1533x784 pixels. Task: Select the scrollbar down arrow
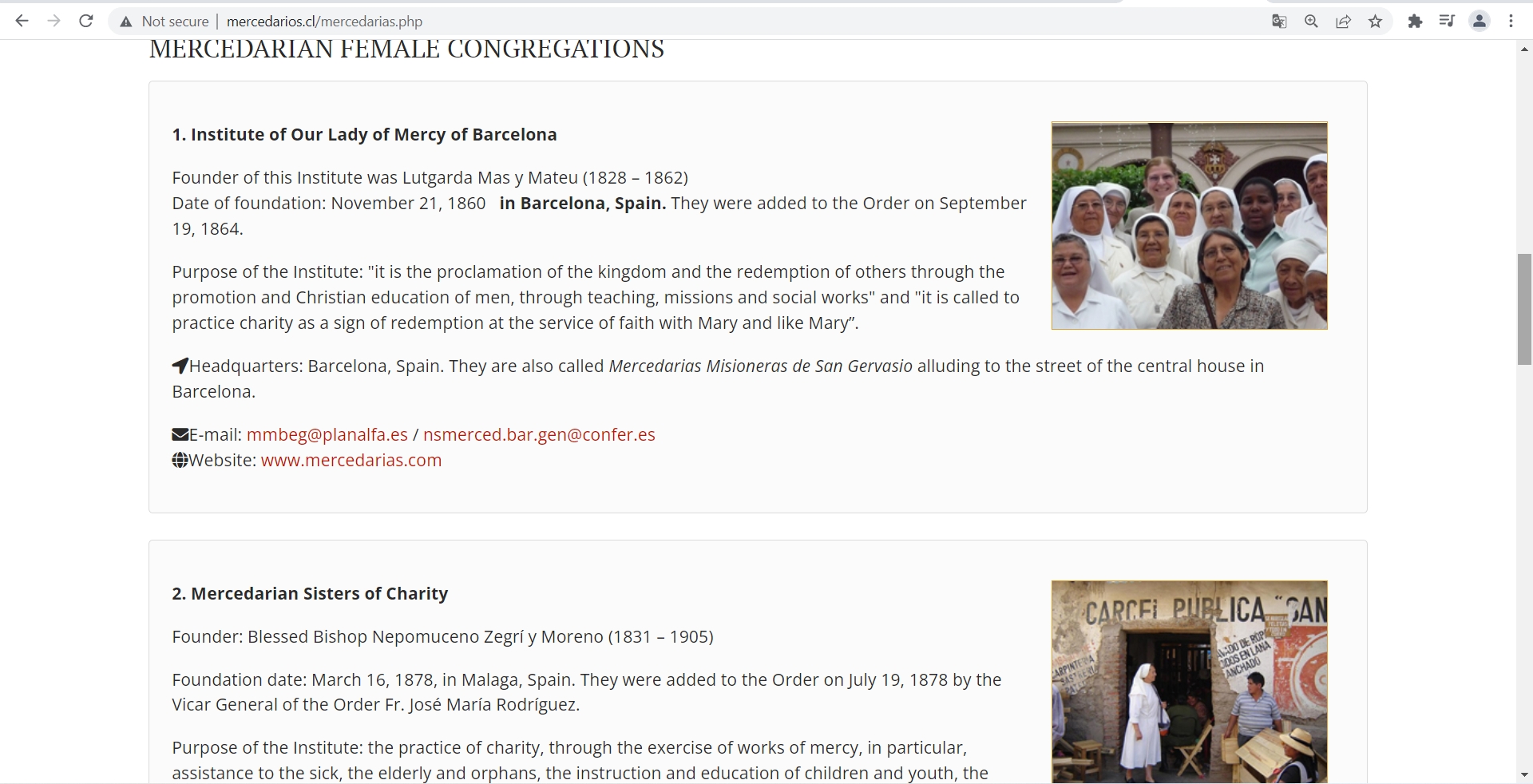pos(1524,775)
